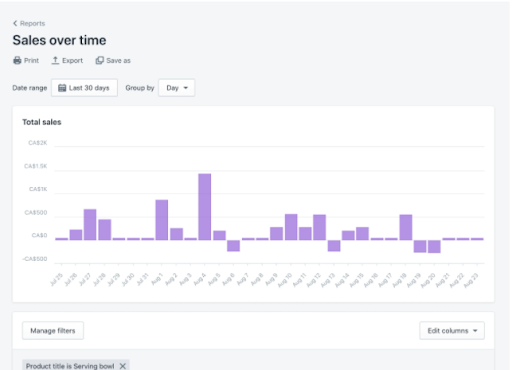The width and height of the screenshot is (512, 370).
Task: Select the negative Aug 20 bar
Action: coord(434,246)
